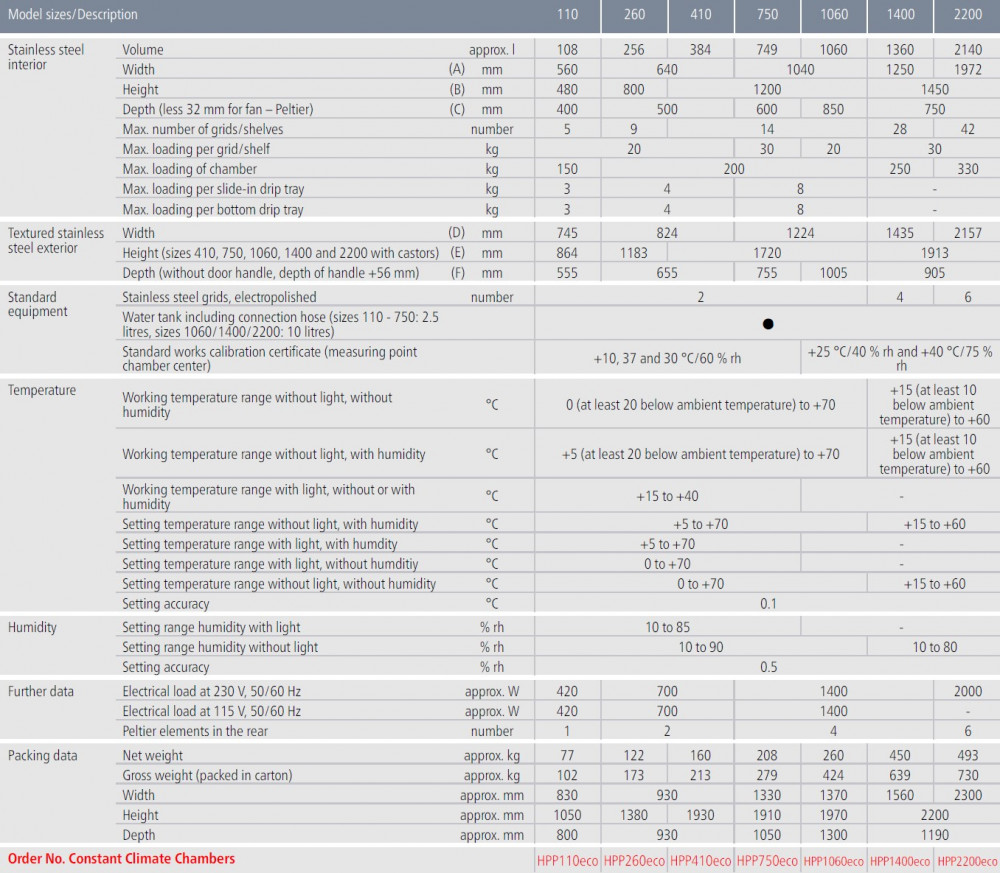
Task: Click exterior width value 2157
Action: (967, 233)
